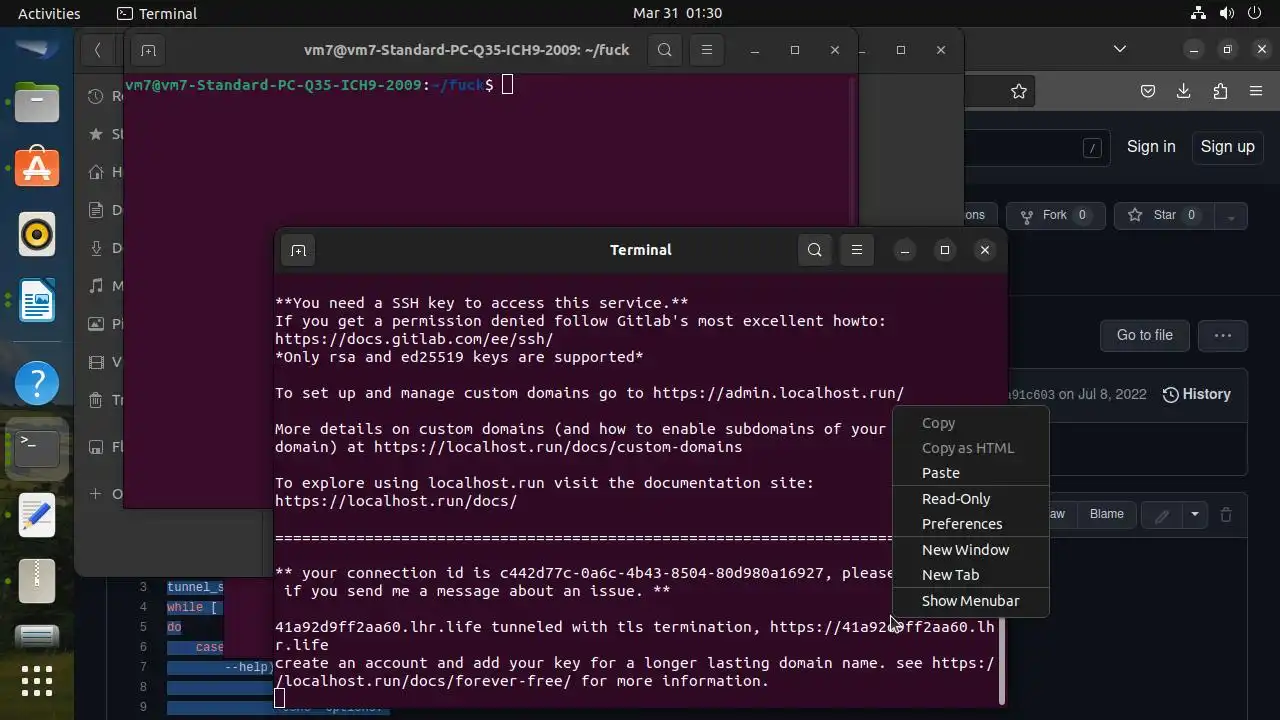Screen dimensions: 1280x720
Task: Add new tab in vm7@vm7 terminal window
Action: click(147, 50)
